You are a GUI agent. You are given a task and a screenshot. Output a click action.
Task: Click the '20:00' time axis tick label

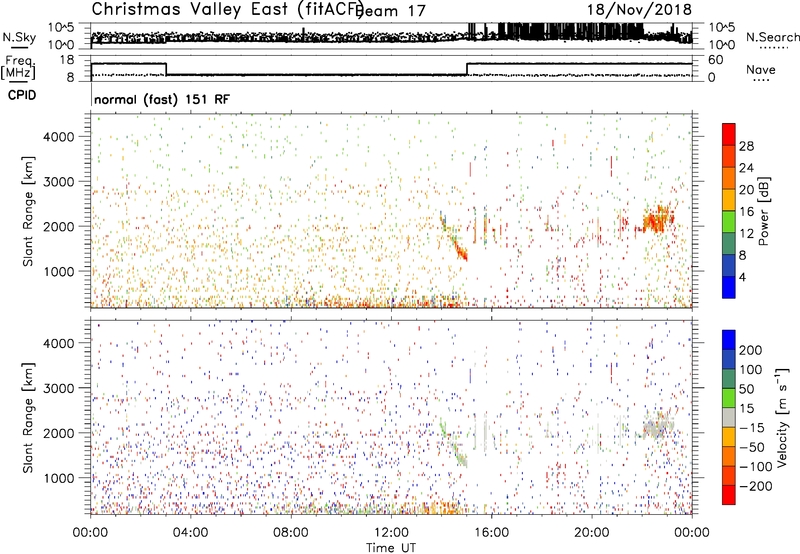click(592, 533)
